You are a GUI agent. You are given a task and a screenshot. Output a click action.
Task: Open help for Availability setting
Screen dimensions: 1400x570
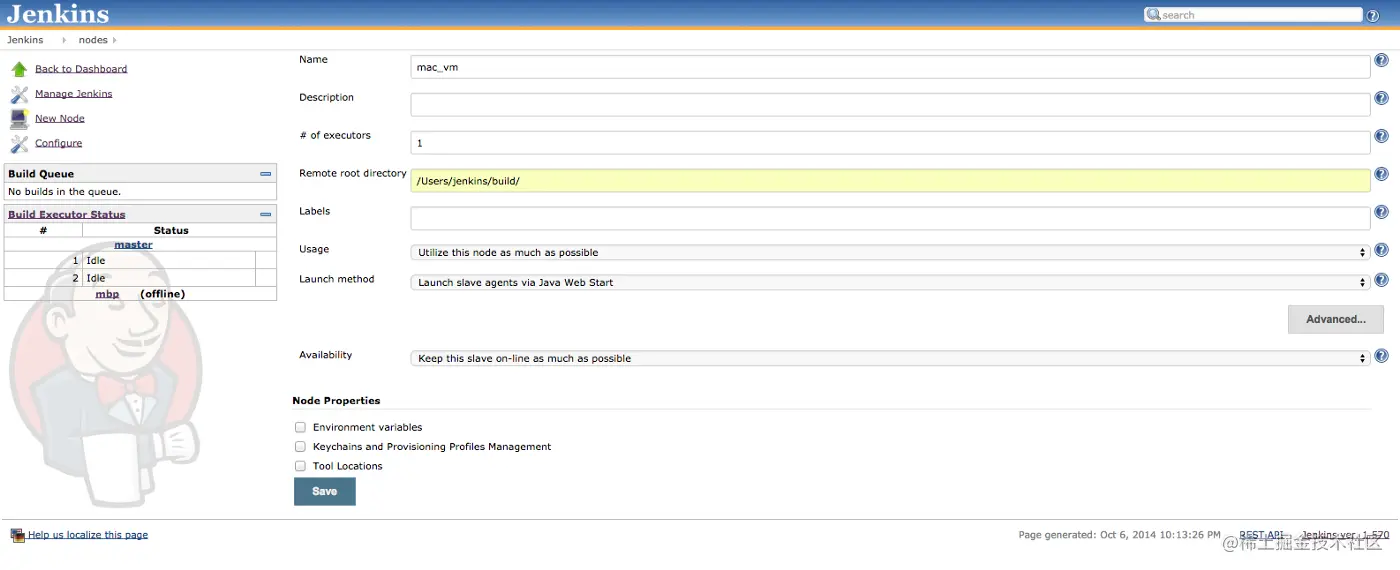click(x=1381, y=356)
